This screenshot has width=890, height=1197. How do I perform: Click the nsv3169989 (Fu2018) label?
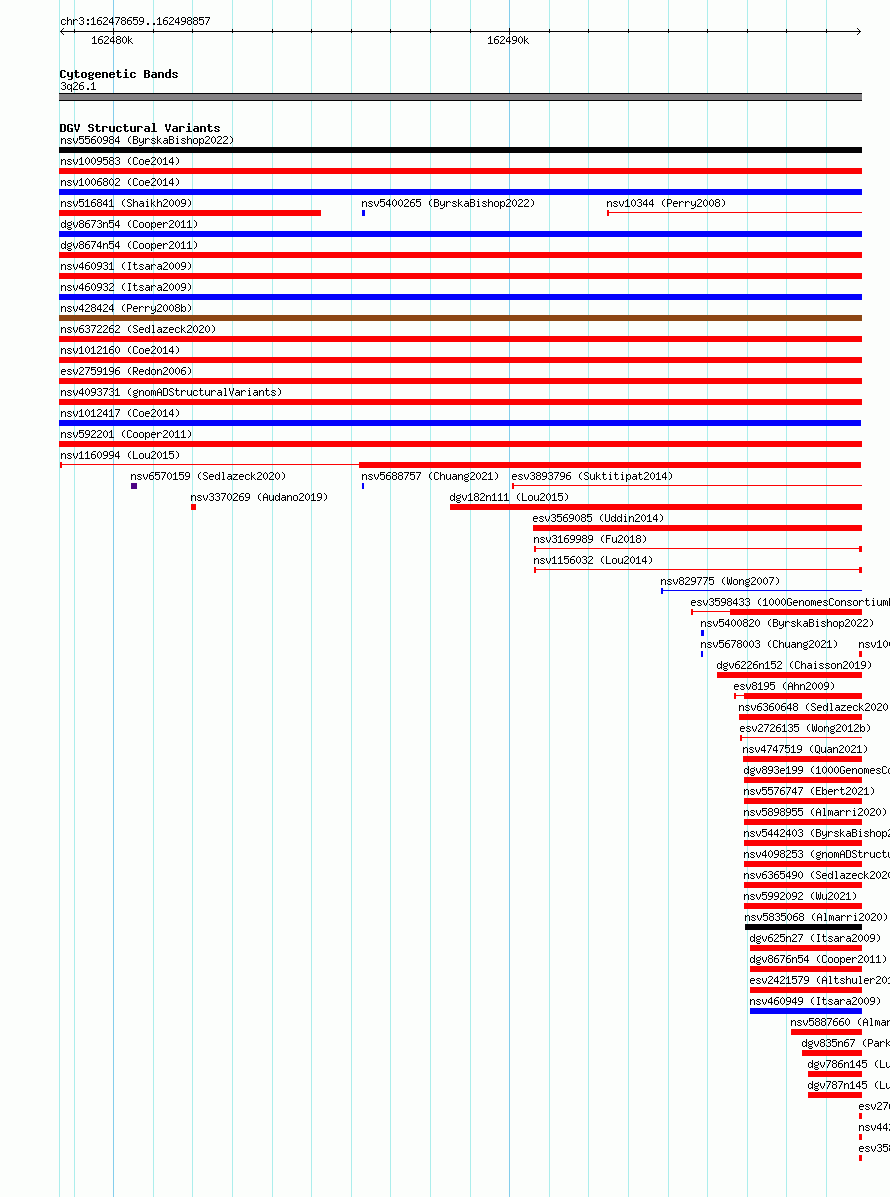point(590,539)
